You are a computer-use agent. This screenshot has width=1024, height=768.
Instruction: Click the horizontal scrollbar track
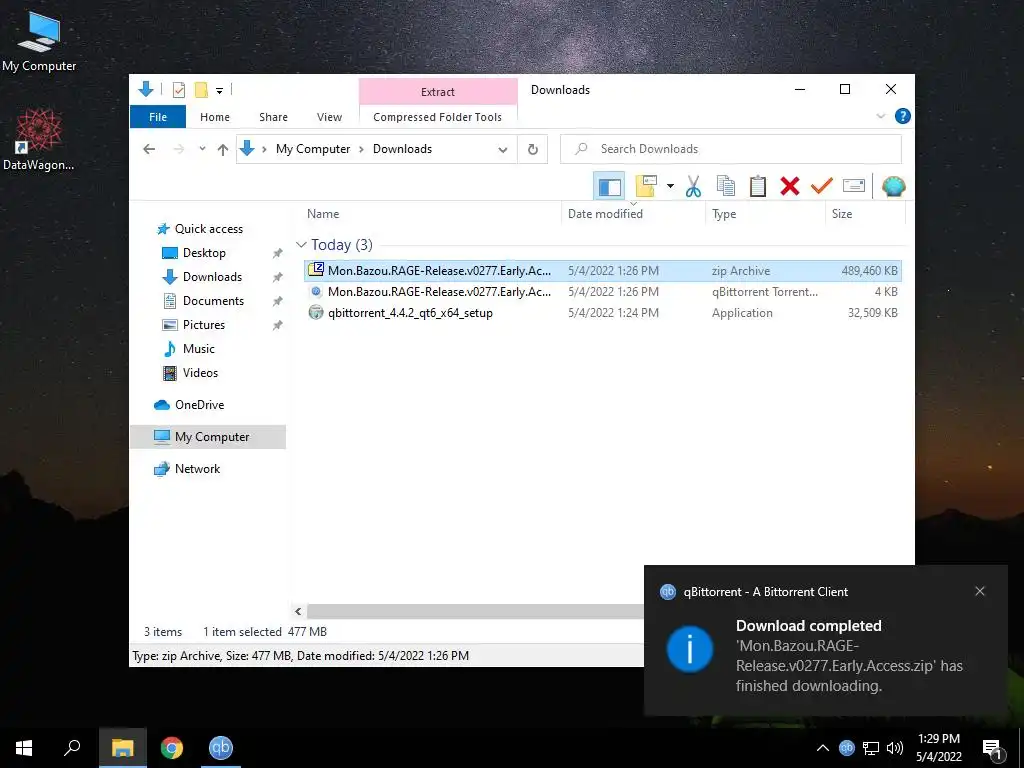[475, 611]
